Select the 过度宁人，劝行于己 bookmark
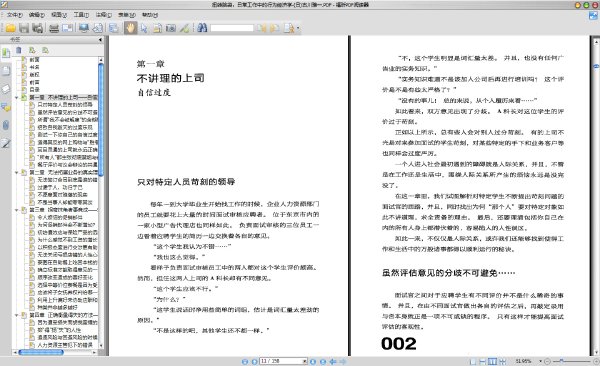Screen dimensions: 600x366 pos(60,187)
